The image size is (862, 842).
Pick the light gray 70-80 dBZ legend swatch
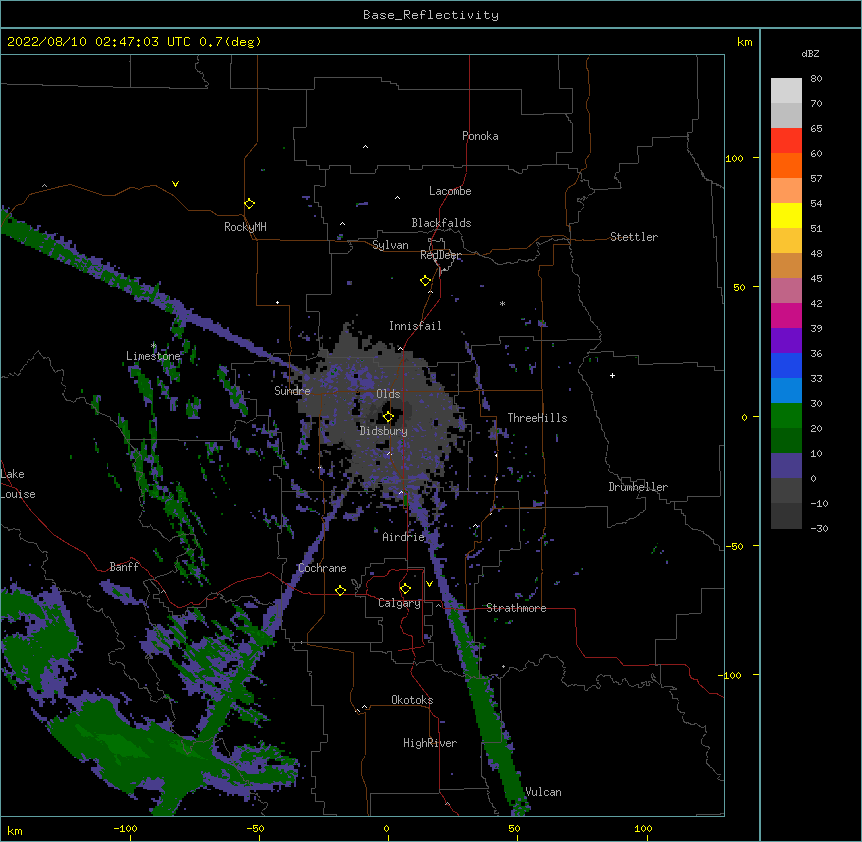coord(786,91)
